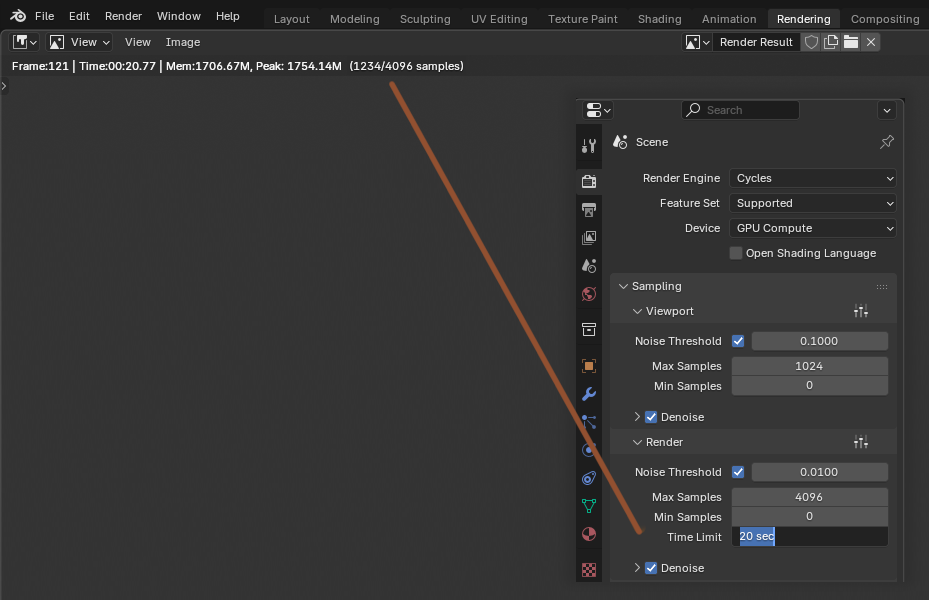The width and height of the screenshot is (929, 600).
Task: Adjust Render Max Samples field 4096
Action: tap(809, 497)
